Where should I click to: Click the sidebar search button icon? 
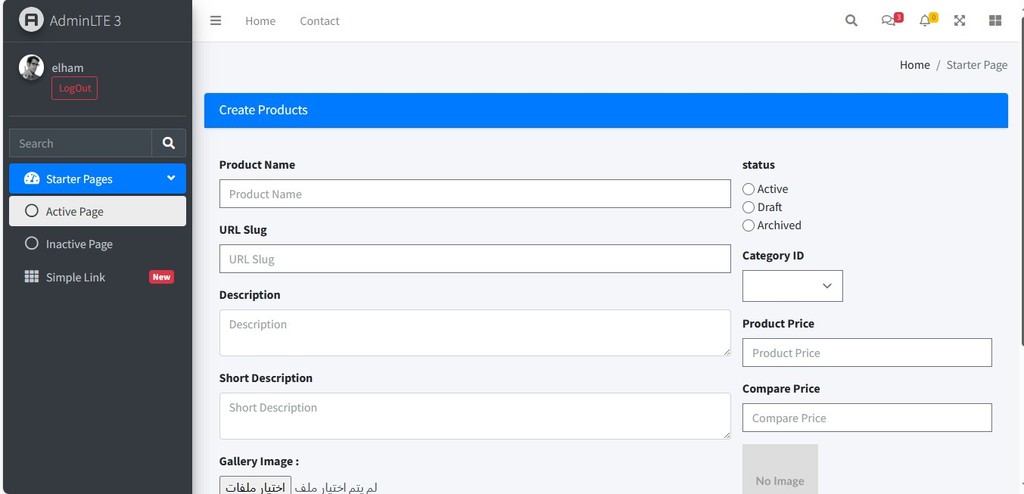[x=168, y=143]
